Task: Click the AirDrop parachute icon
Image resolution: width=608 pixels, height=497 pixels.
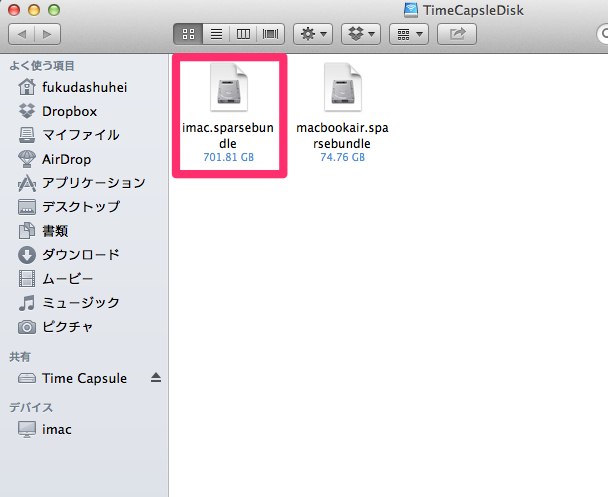Action: point(27,159)
